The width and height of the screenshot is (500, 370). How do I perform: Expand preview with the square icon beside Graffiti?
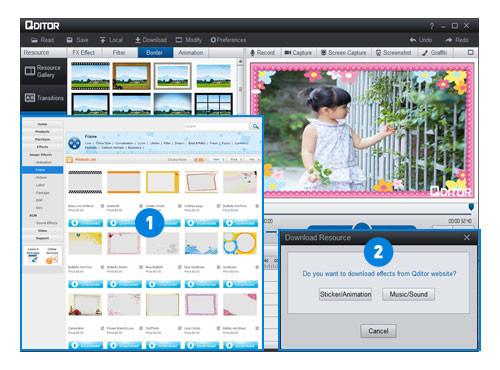[471, 52]
